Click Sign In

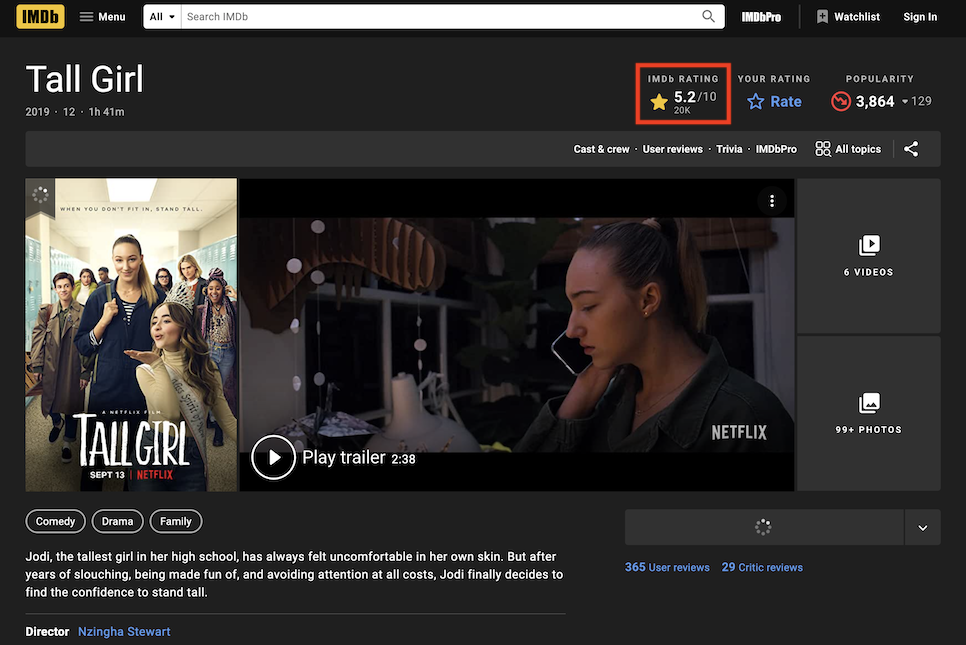tap(920, 17)
